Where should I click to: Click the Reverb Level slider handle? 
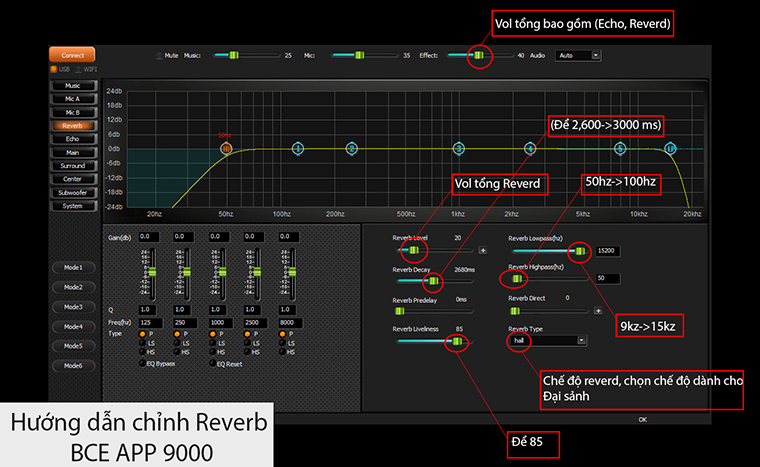pos(413,250)
